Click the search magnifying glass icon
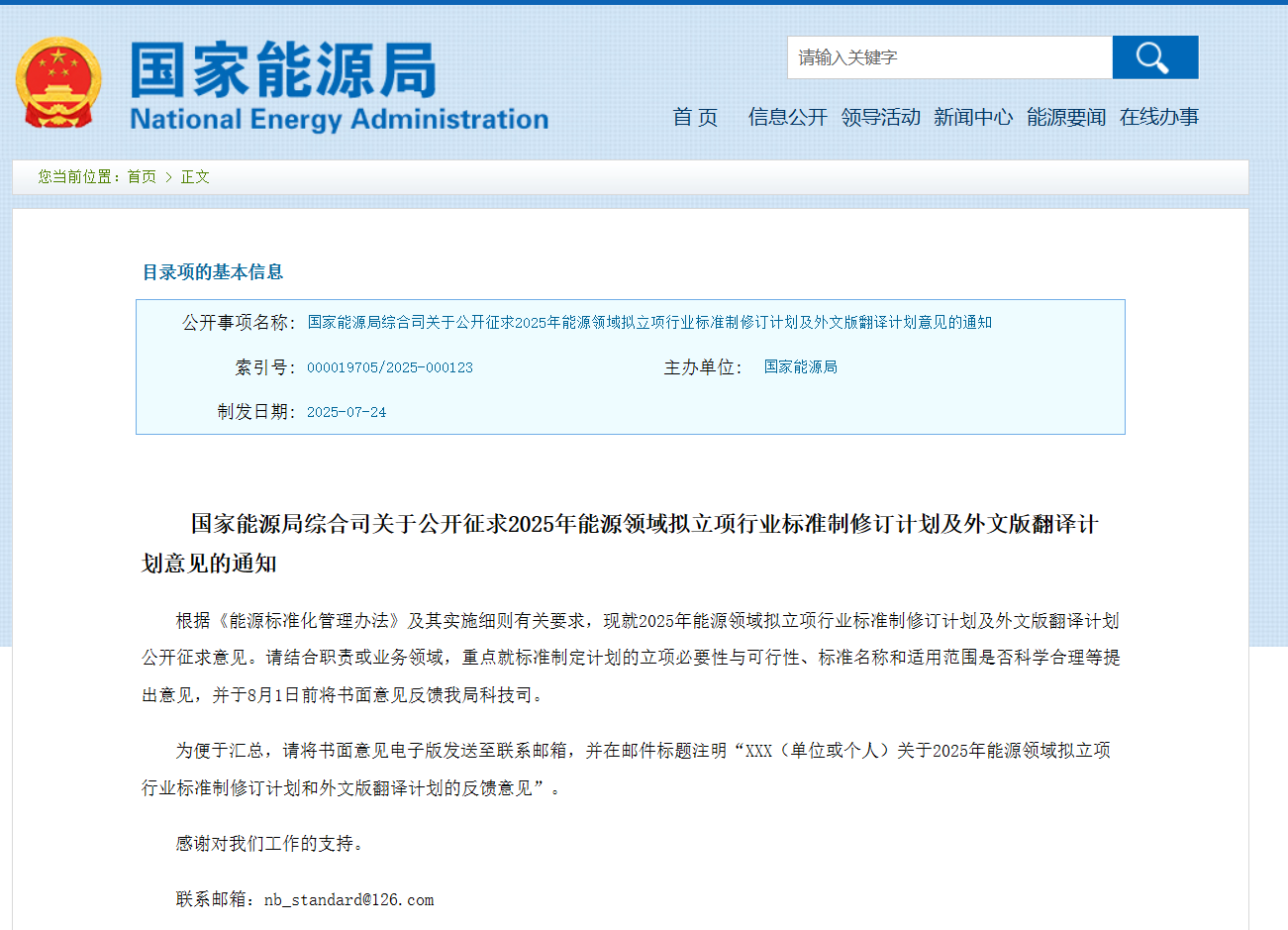 pyautogui.click(x=1154, y=56)
